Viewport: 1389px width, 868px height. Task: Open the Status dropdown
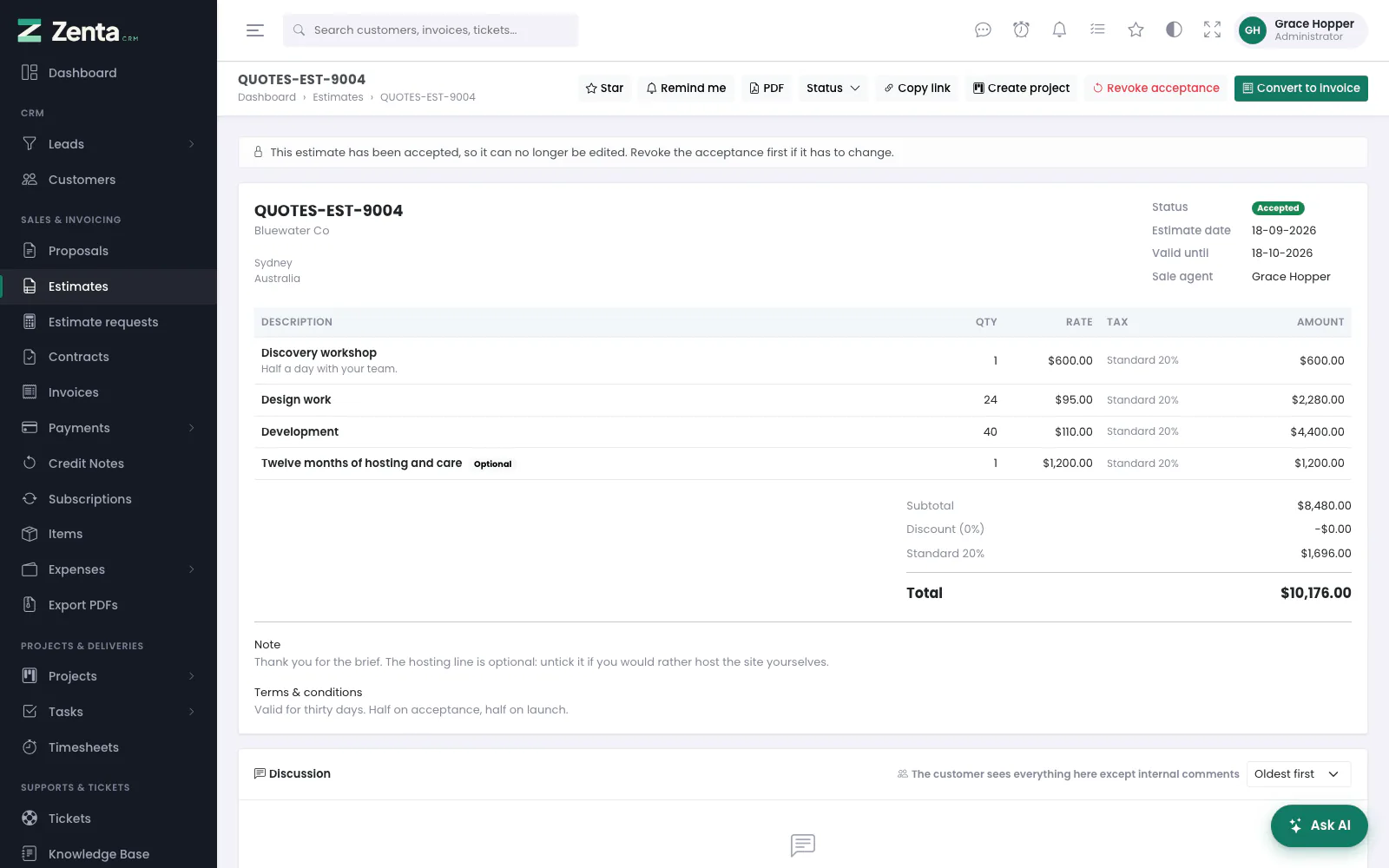click(833, 89)
